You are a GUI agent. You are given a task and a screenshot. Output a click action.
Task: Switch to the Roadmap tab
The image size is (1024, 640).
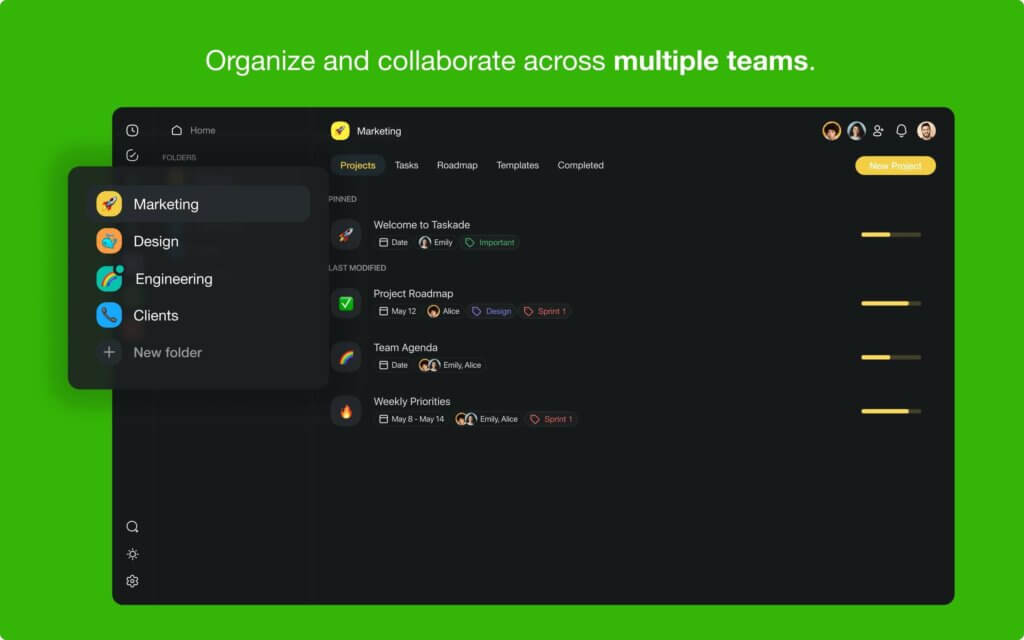457,165
